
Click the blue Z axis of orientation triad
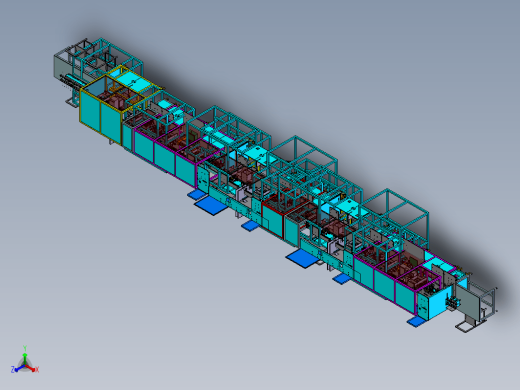click(x=18, y=369)
